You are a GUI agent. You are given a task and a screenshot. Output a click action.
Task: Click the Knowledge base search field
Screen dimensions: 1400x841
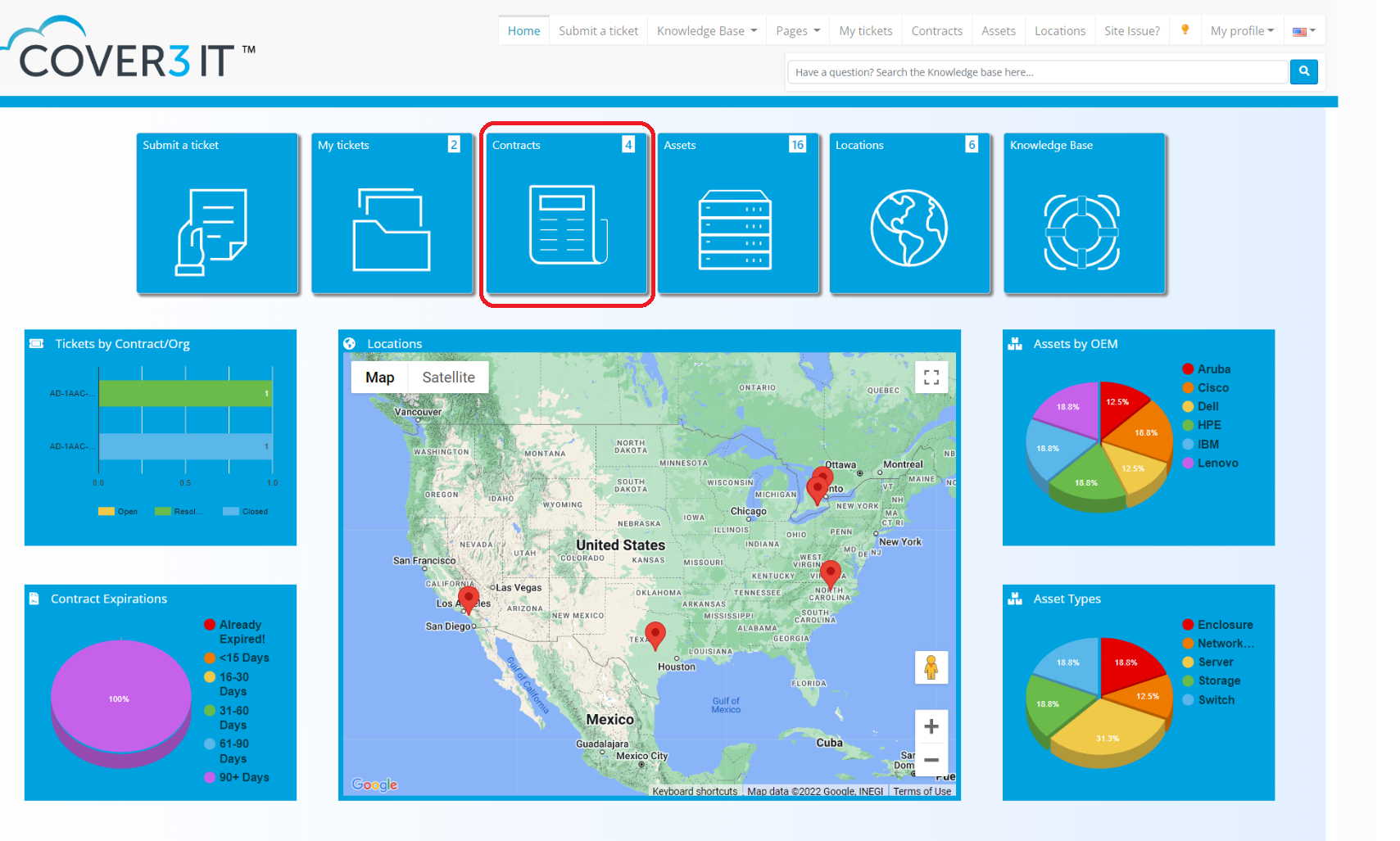(1036, 72)
